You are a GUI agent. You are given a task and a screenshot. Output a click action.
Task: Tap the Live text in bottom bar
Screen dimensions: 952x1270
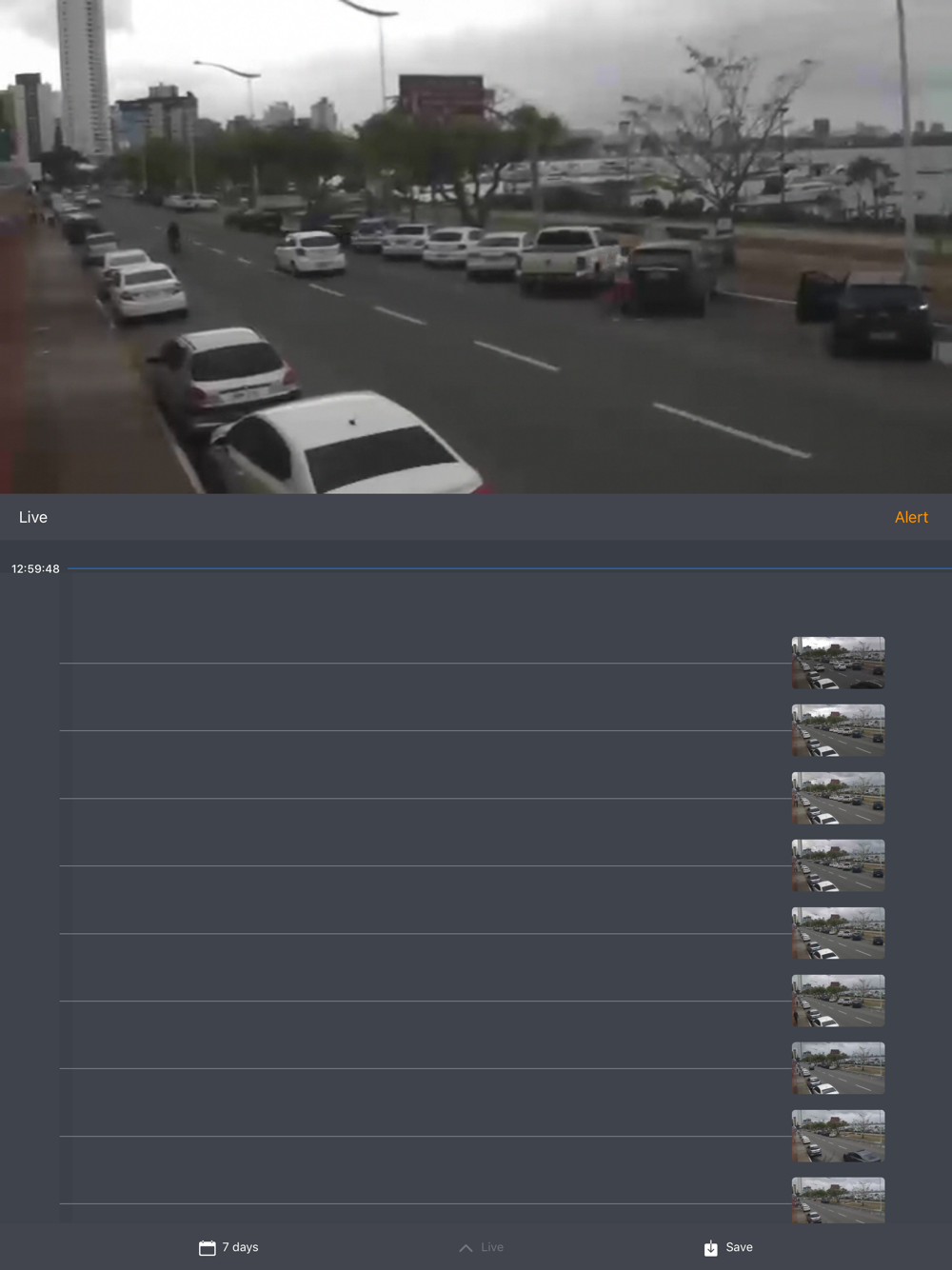point(492,1247)
